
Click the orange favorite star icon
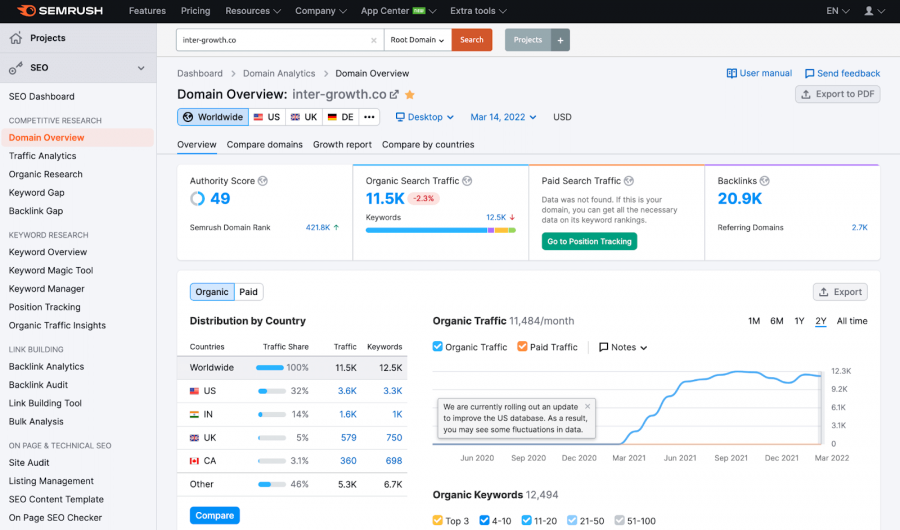[x=410, y=94]
